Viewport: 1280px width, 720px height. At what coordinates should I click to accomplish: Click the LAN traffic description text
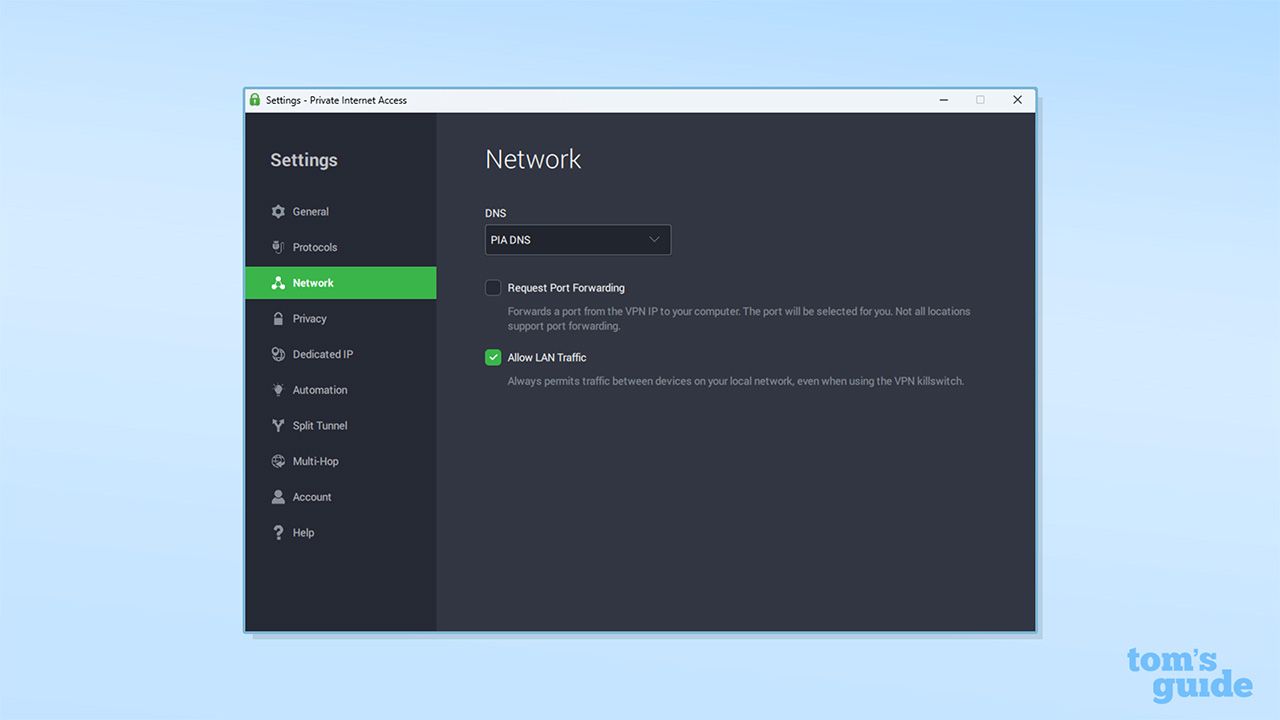[736, 381]
